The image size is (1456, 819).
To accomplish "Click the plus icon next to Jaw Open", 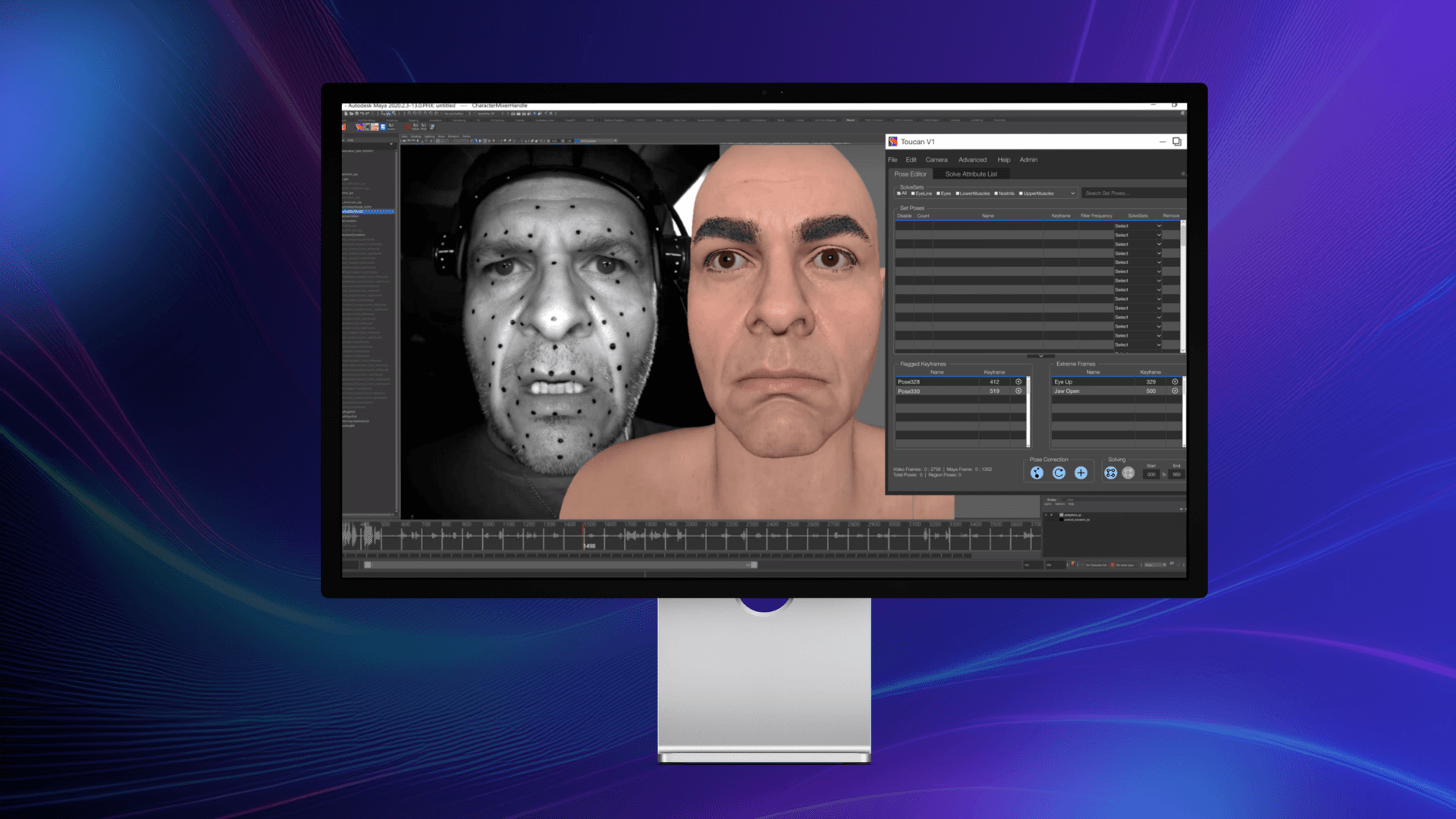I will 1175,391.
